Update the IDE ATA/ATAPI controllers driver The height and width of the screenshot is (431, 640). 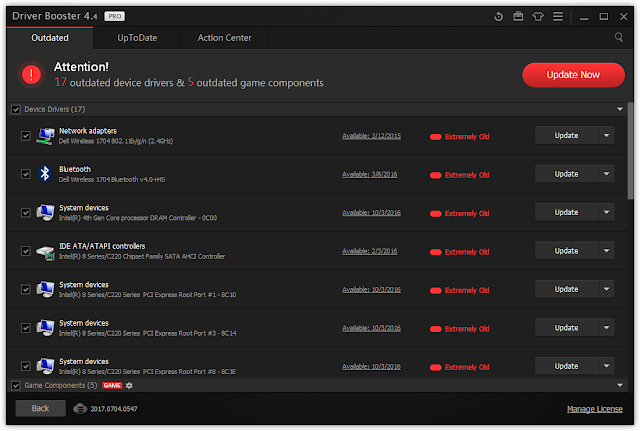[x=567, y=251]
